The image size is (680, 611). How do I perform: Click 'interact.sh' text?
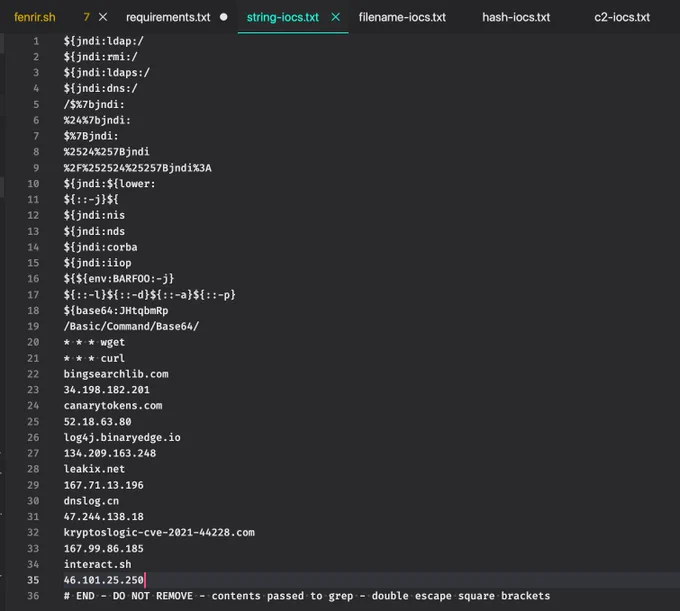[98, 564]
